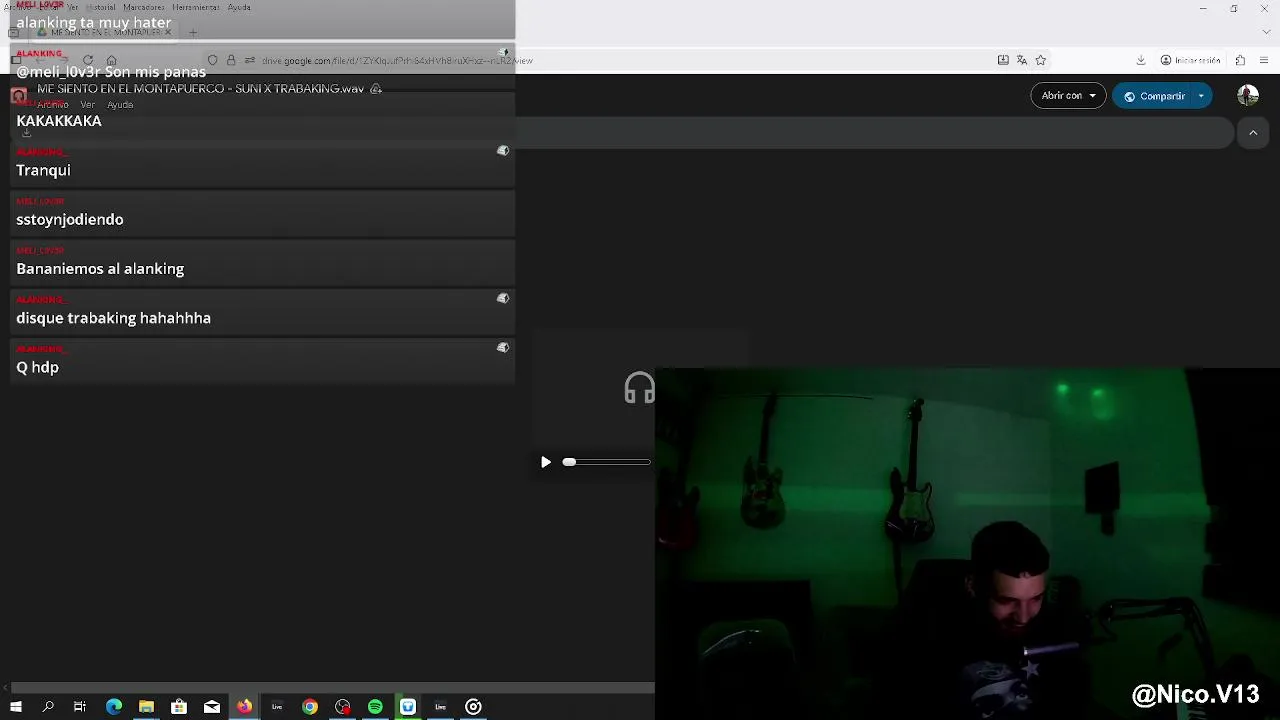Adjust the audio progress slider
1280x720 pixels.
pos(607,462)
